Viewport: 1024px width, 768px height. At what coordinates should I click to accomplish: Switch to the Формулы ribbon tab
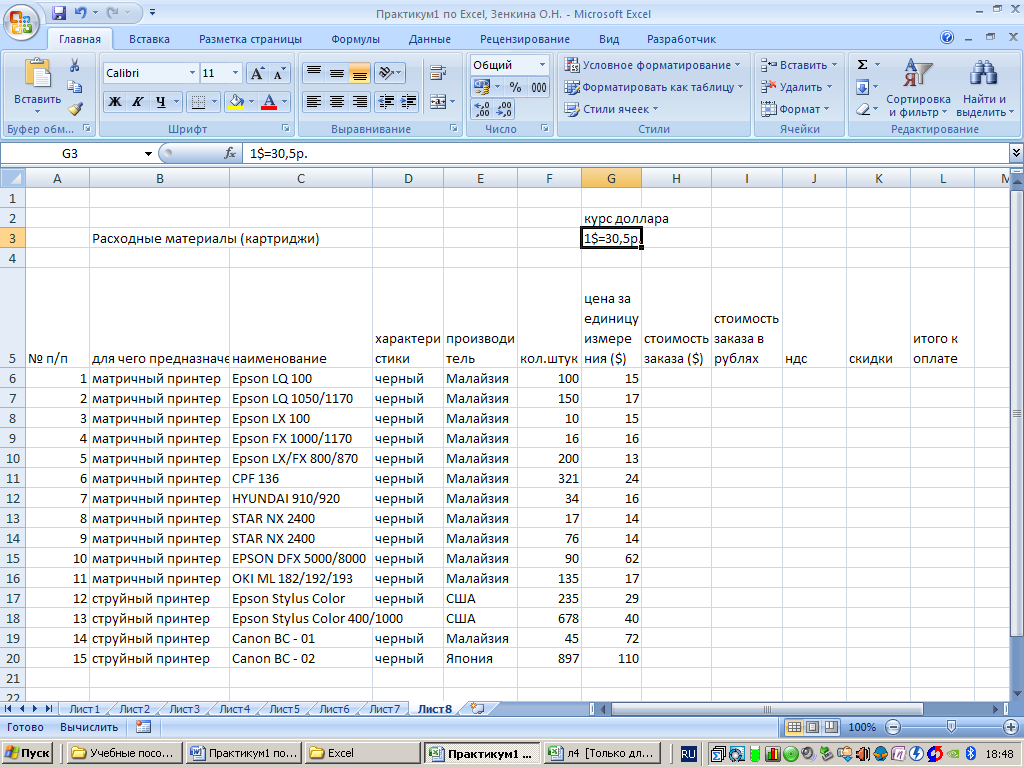point(355,39)
